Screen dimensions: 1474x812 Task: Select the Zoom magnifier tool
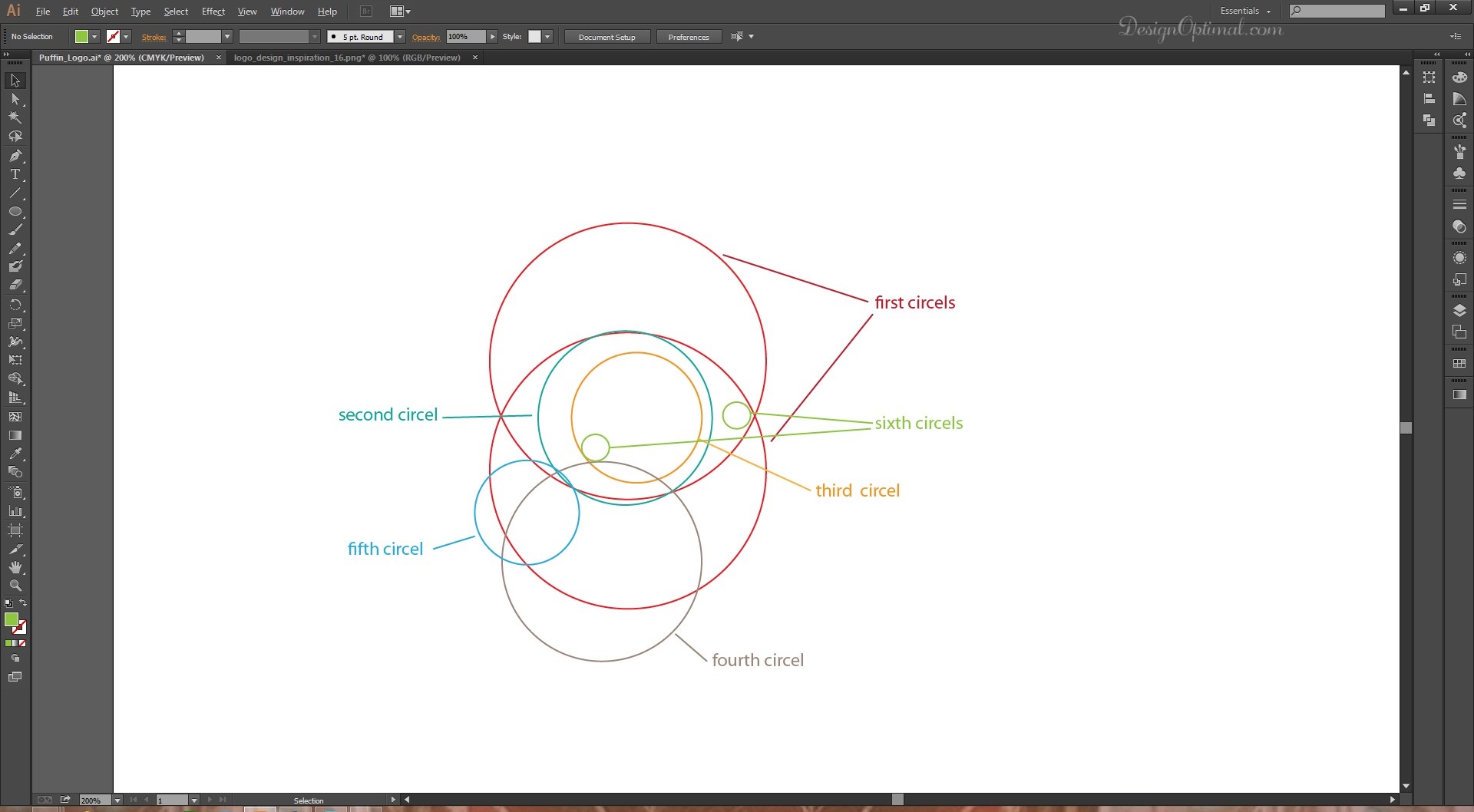[x=15, y=586]
